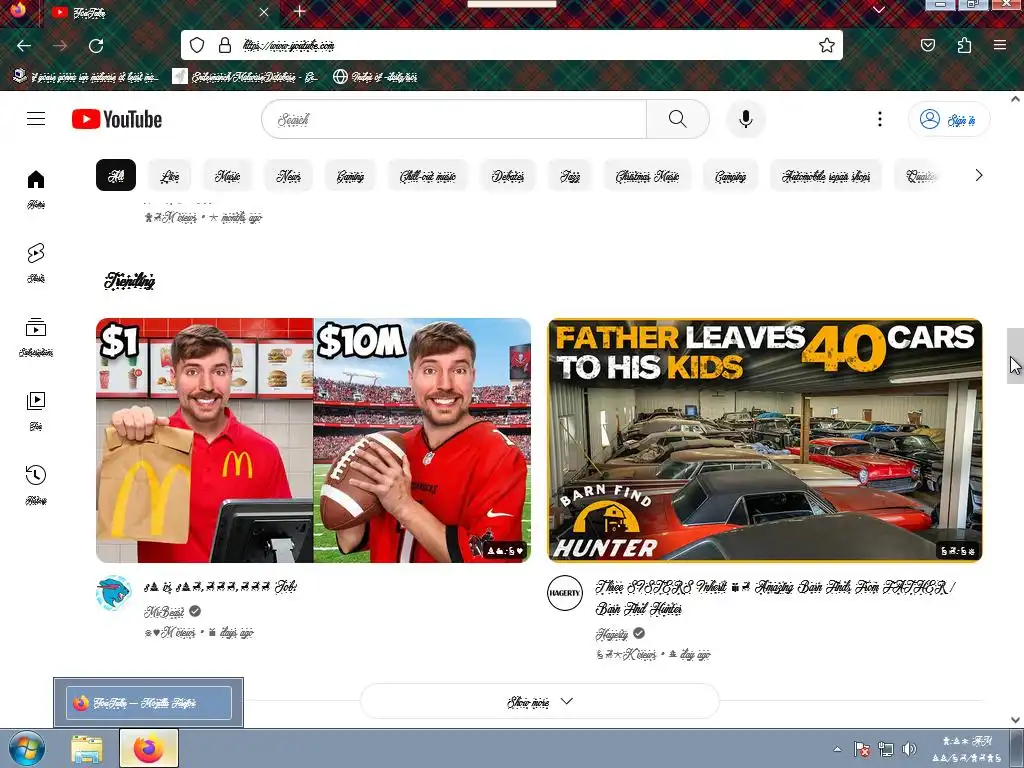
Task: Bookmark this page with star icon
Action: pyautogui.click(x=827, y=45)
